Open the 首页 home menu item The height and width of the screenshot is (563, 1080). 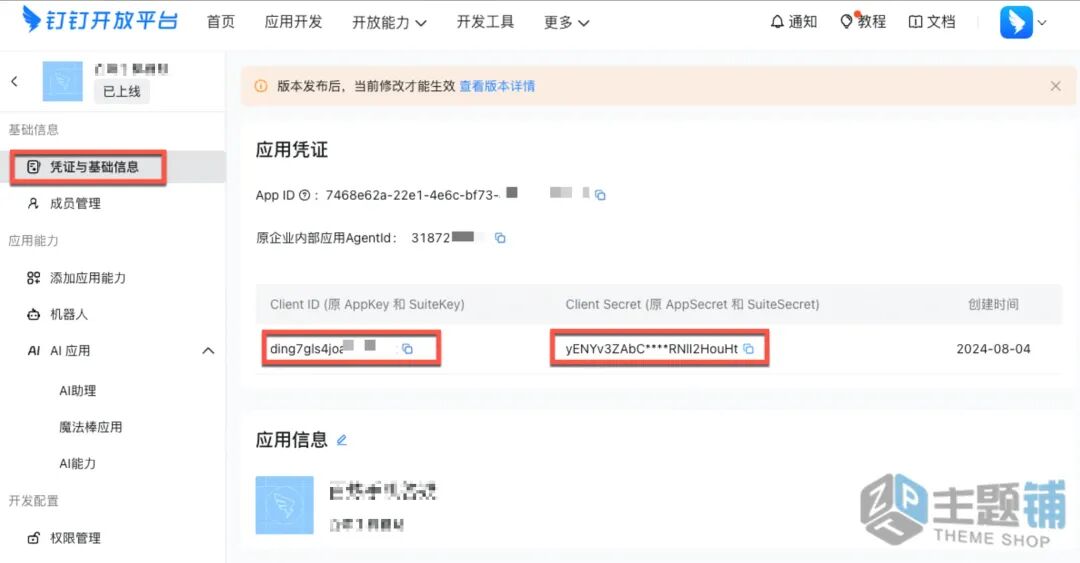[x=220, y=22]
